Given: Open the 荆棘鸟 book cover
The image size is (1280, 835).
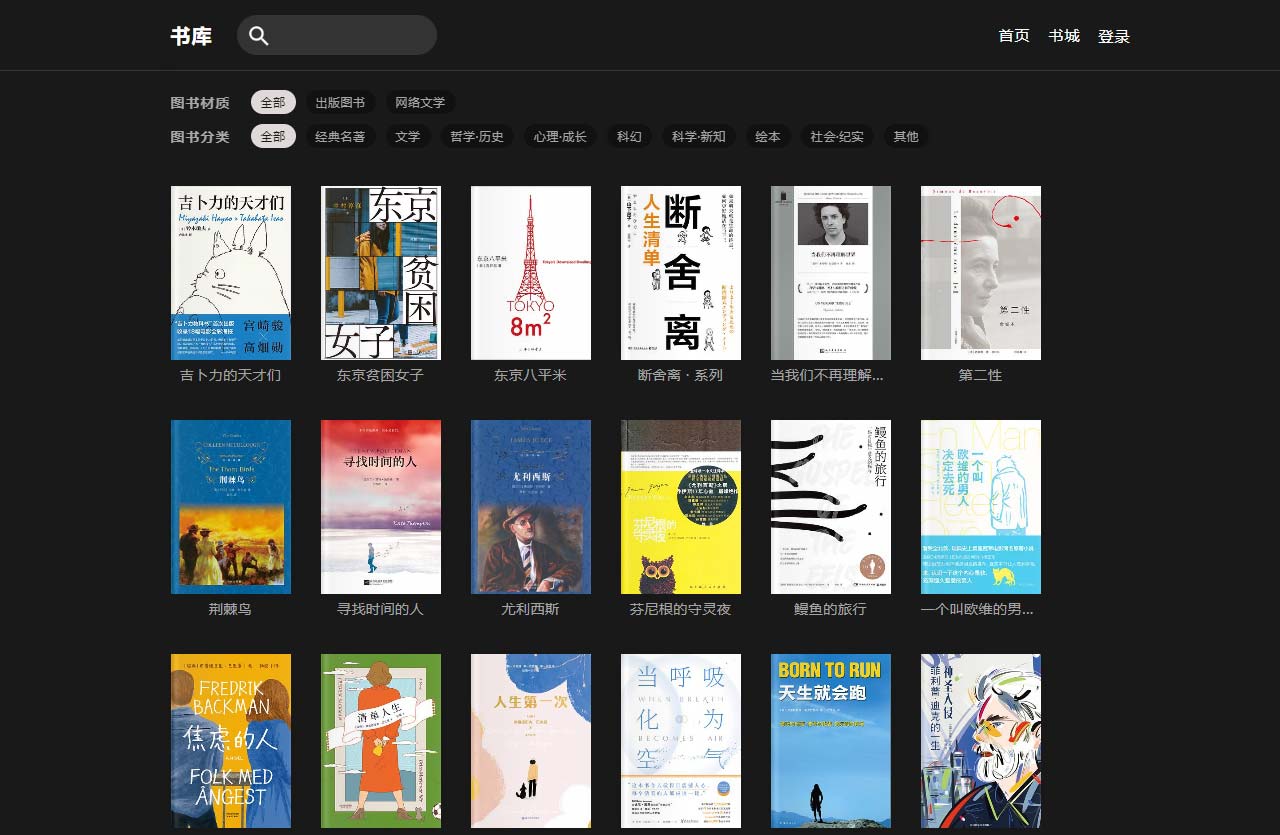Looking at the screenshot, I should pos(231,507).
